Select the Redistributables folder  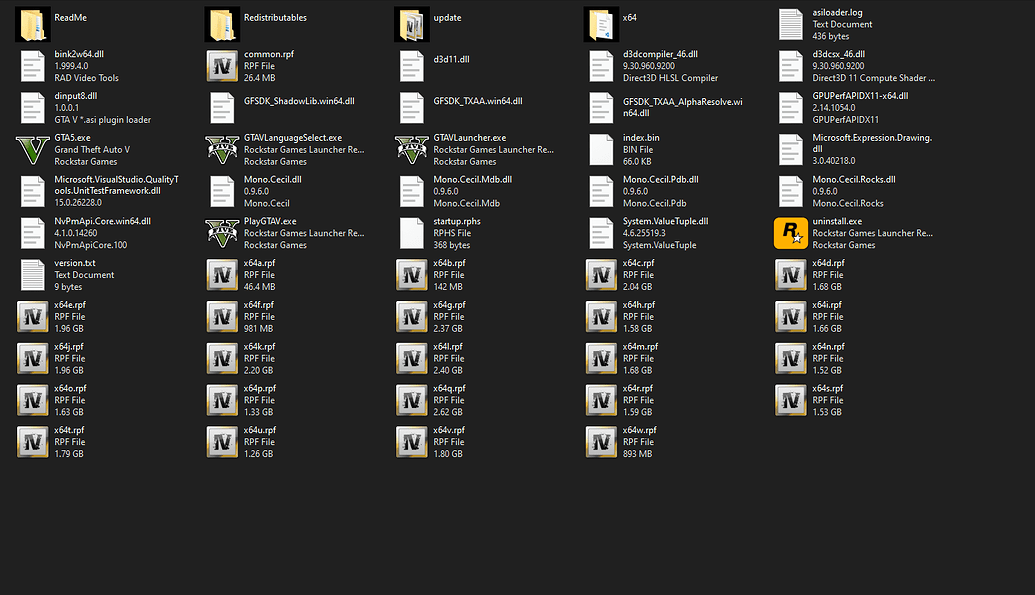click(256, 24)
